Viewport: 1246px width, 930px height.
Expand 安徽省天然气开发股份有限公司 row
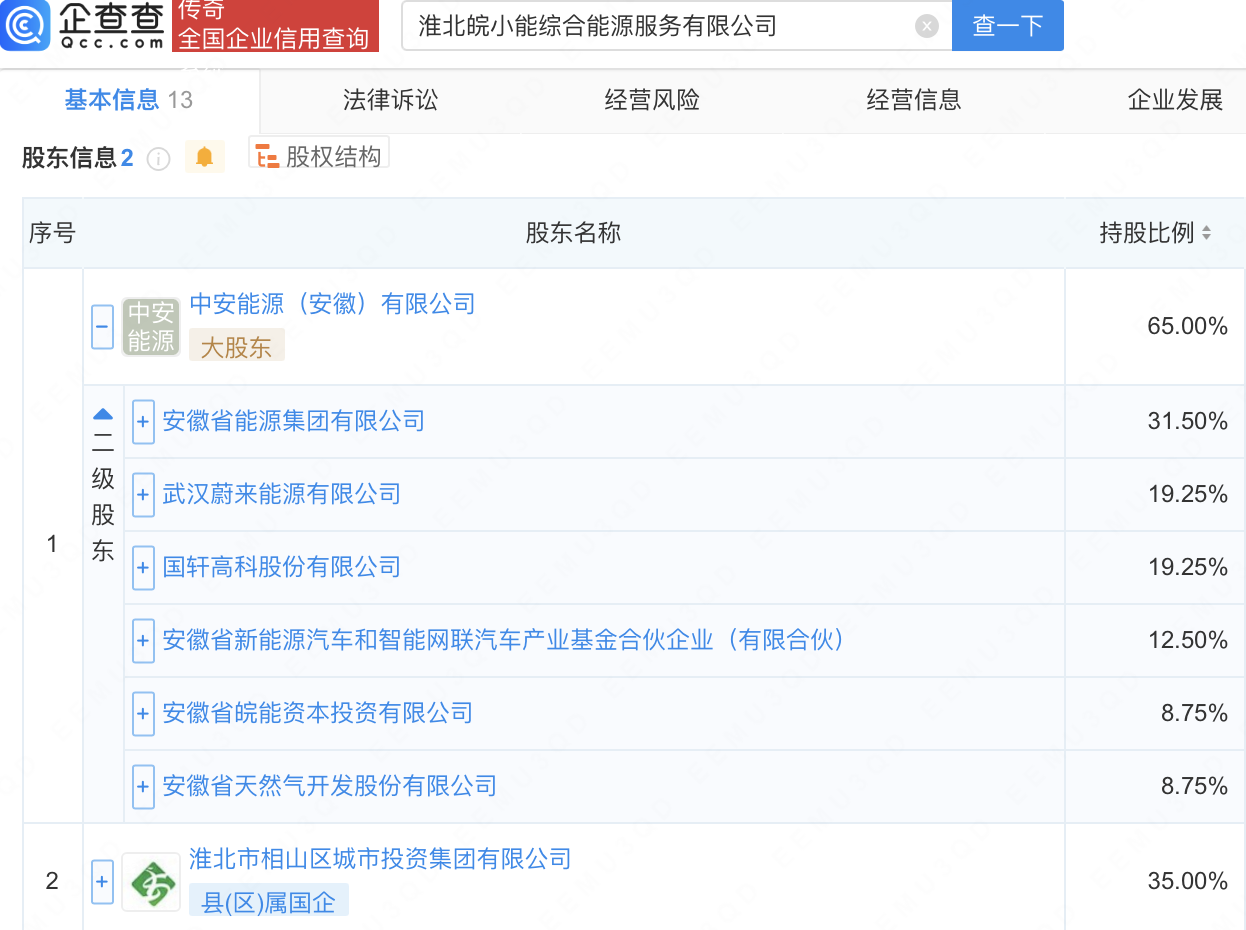click(x=143, y=786)
